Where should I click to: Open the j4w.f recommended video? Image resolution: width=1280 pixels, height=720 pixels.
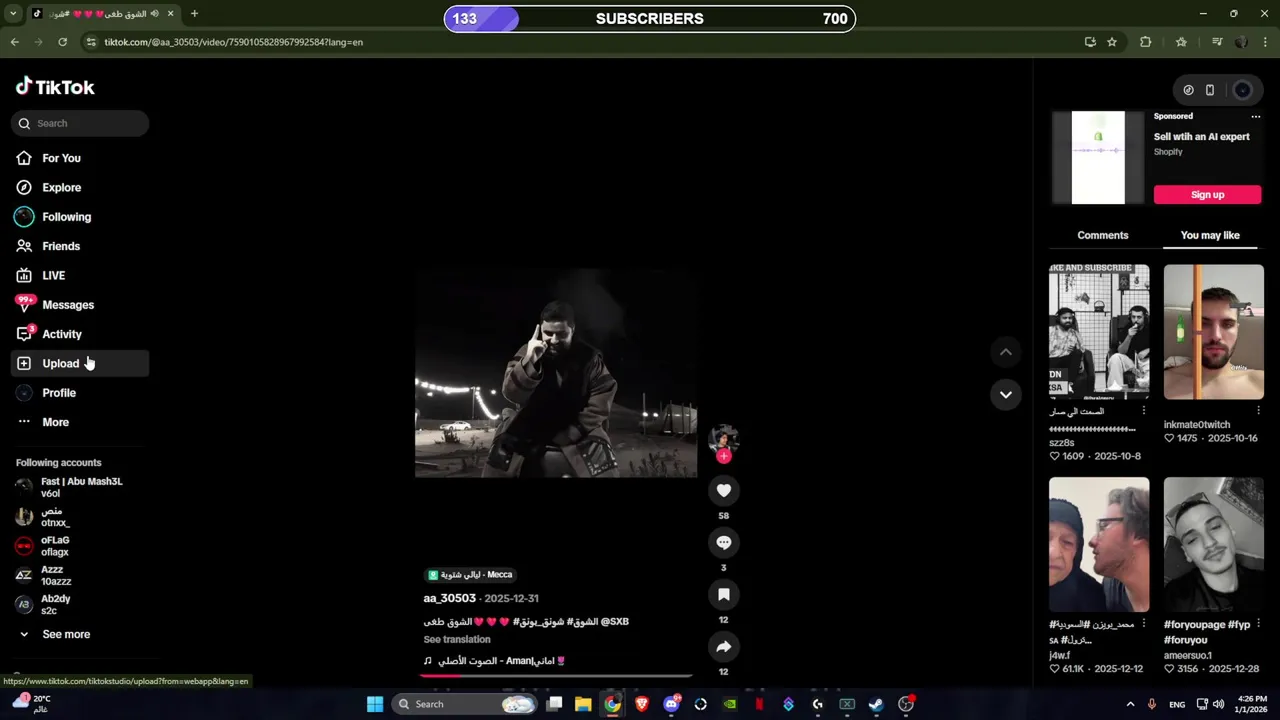1099,544
